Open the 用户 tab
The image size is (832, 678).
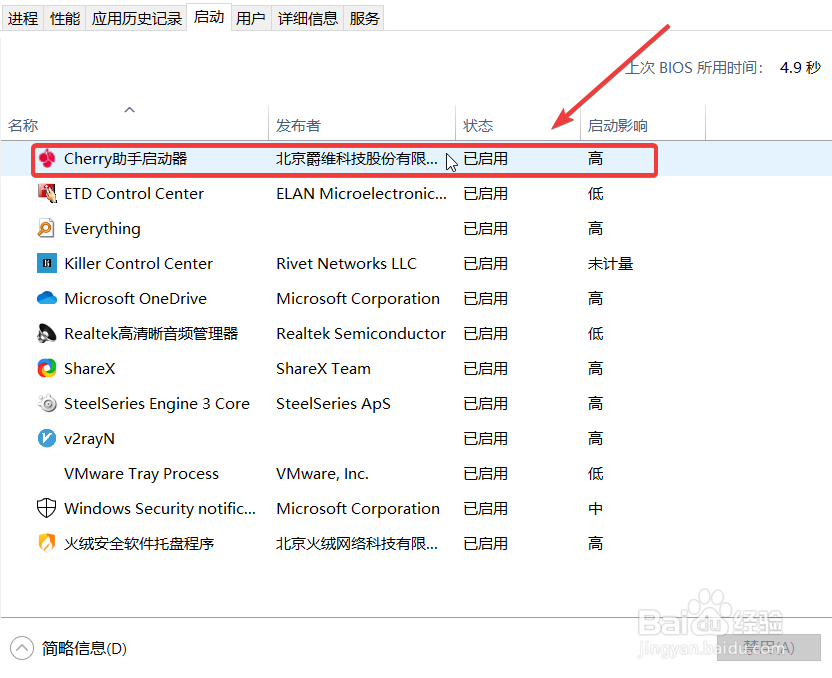pos(251,17)
